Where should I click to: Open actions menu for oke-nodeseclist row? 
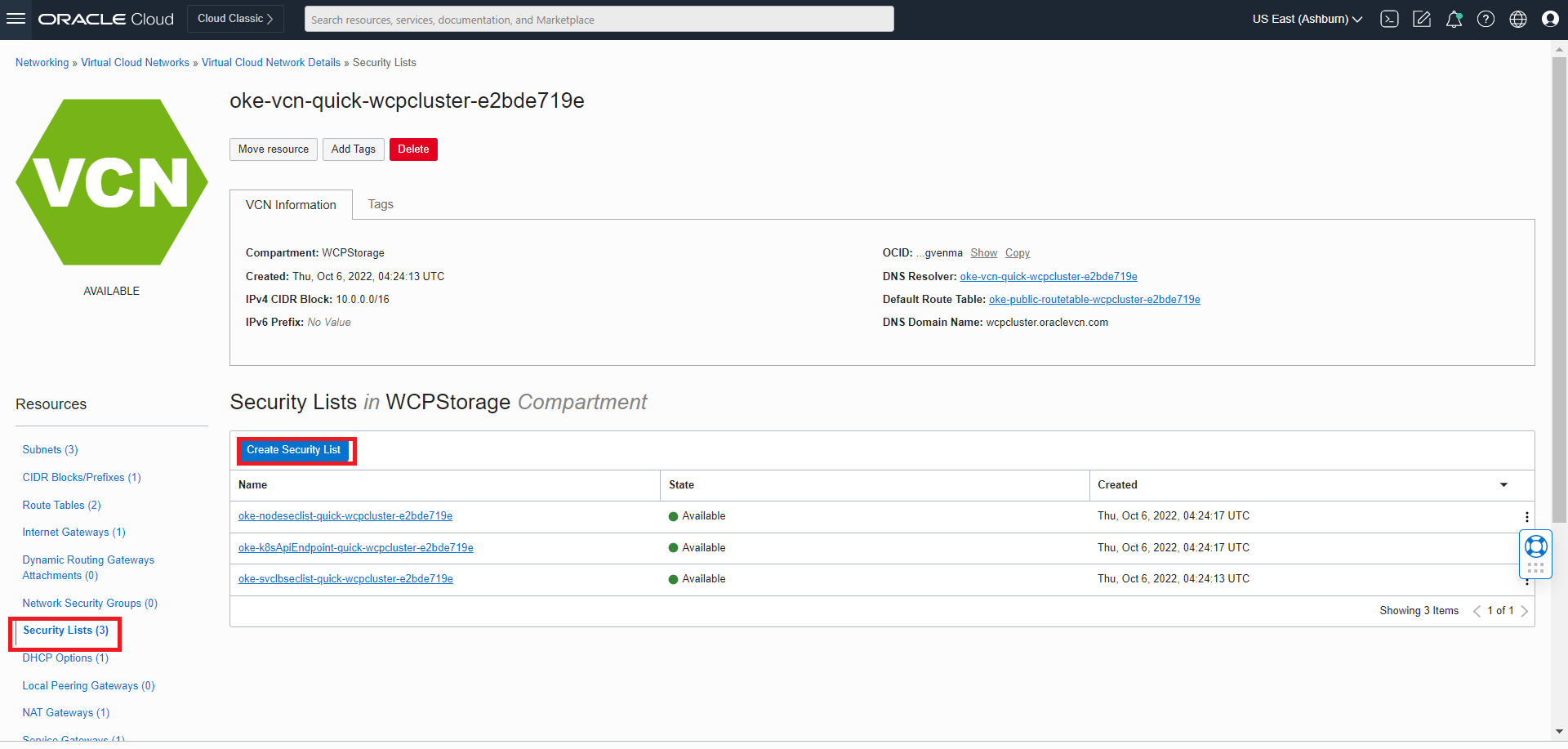[1526, 517]
